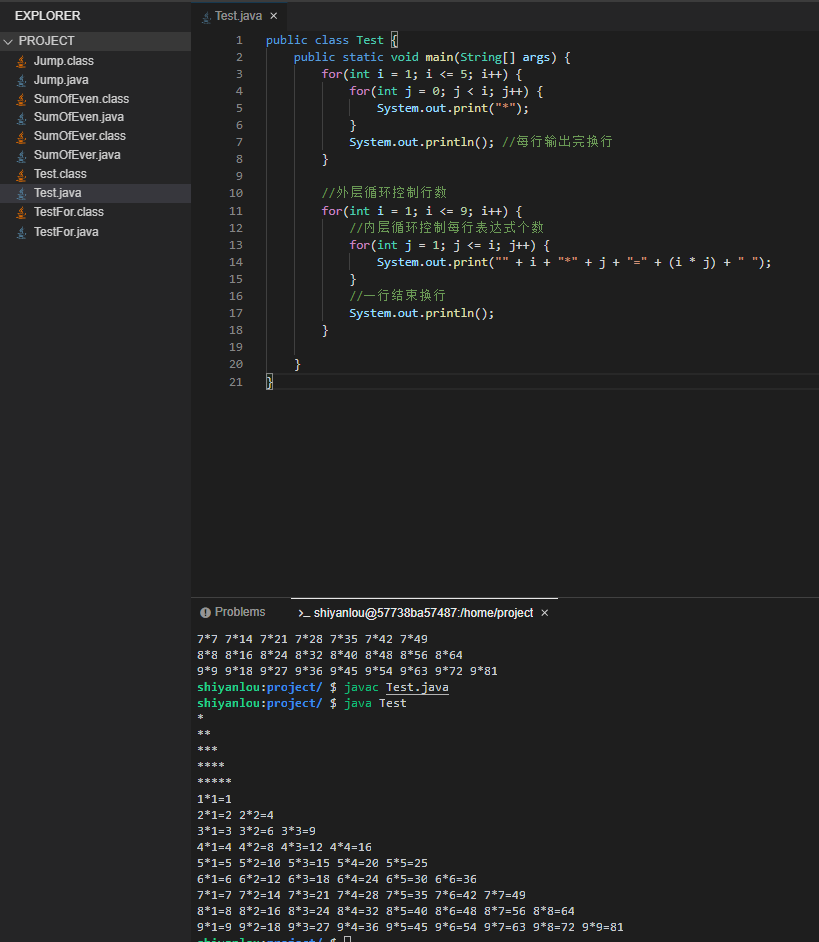Click the PROJECT section title

point(46,41)
